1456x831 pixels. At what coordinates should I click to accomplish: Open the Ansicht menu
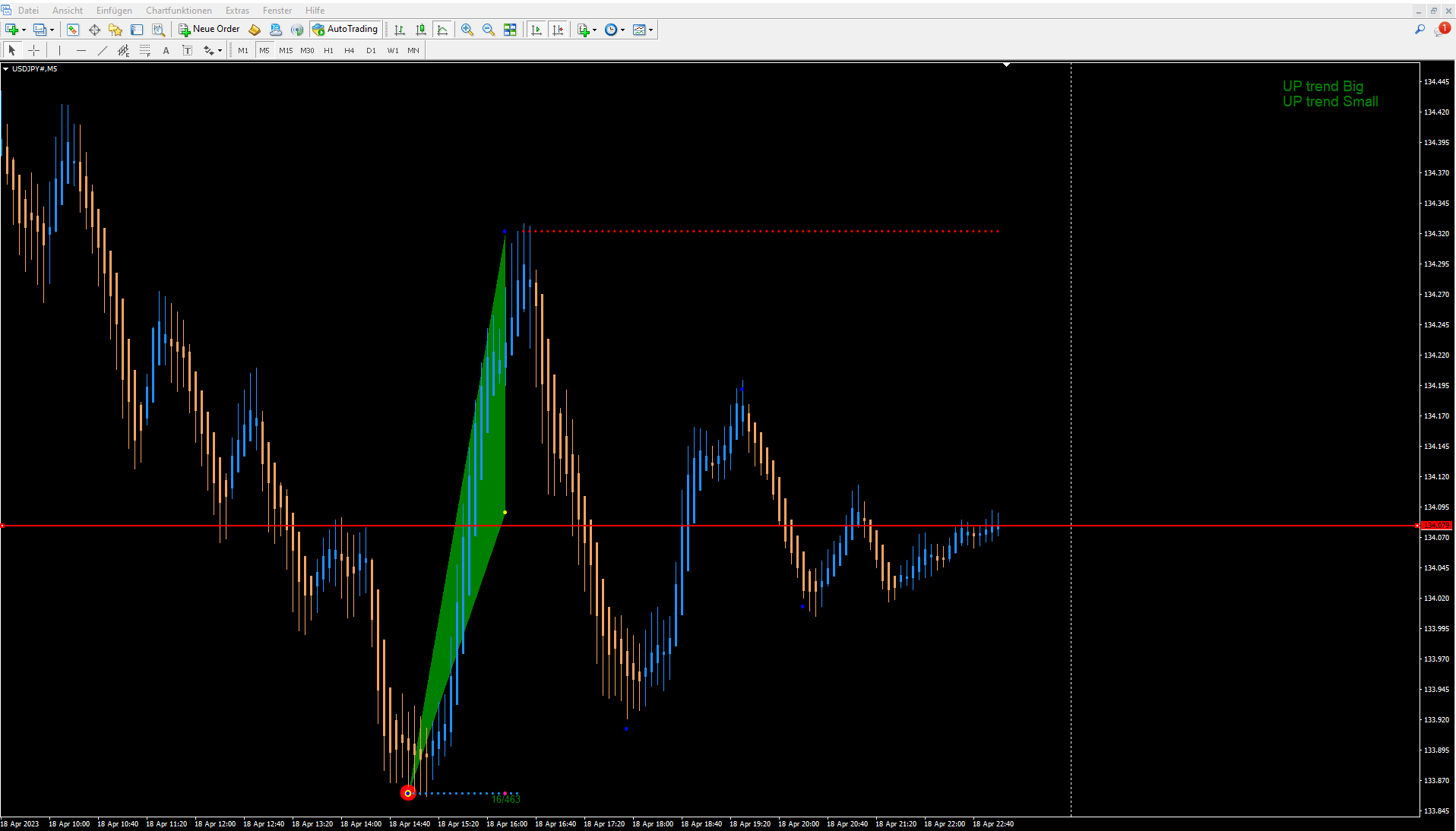pyautogui.click(x=68, y=10)
